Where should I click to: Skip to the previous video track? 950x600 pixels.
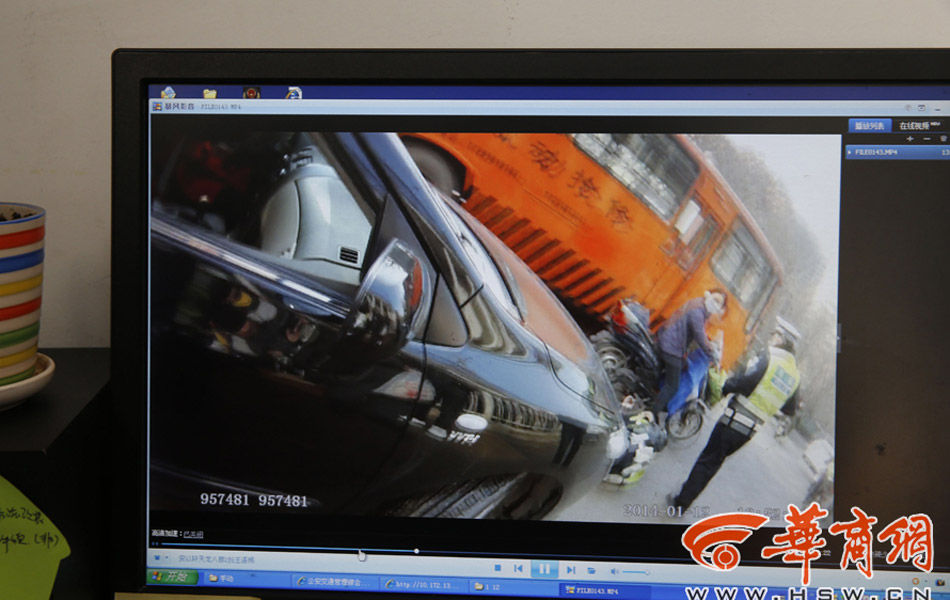[519, 568]
